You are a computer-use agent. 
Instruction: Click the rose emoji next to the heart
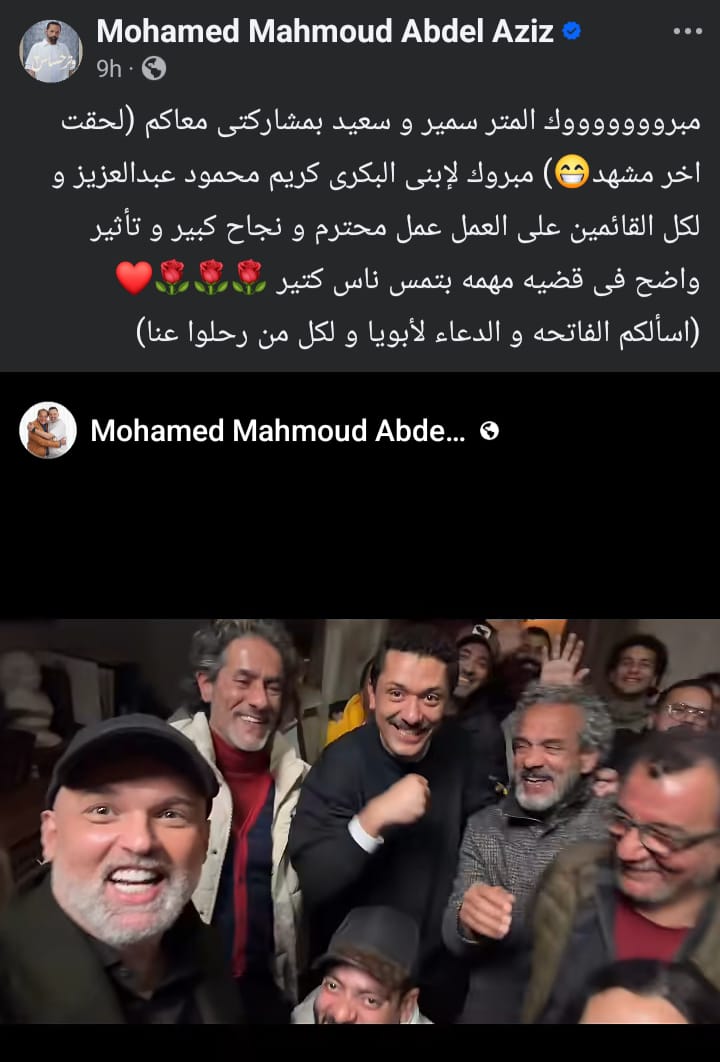pyautogui.click(x=172, y=278)
